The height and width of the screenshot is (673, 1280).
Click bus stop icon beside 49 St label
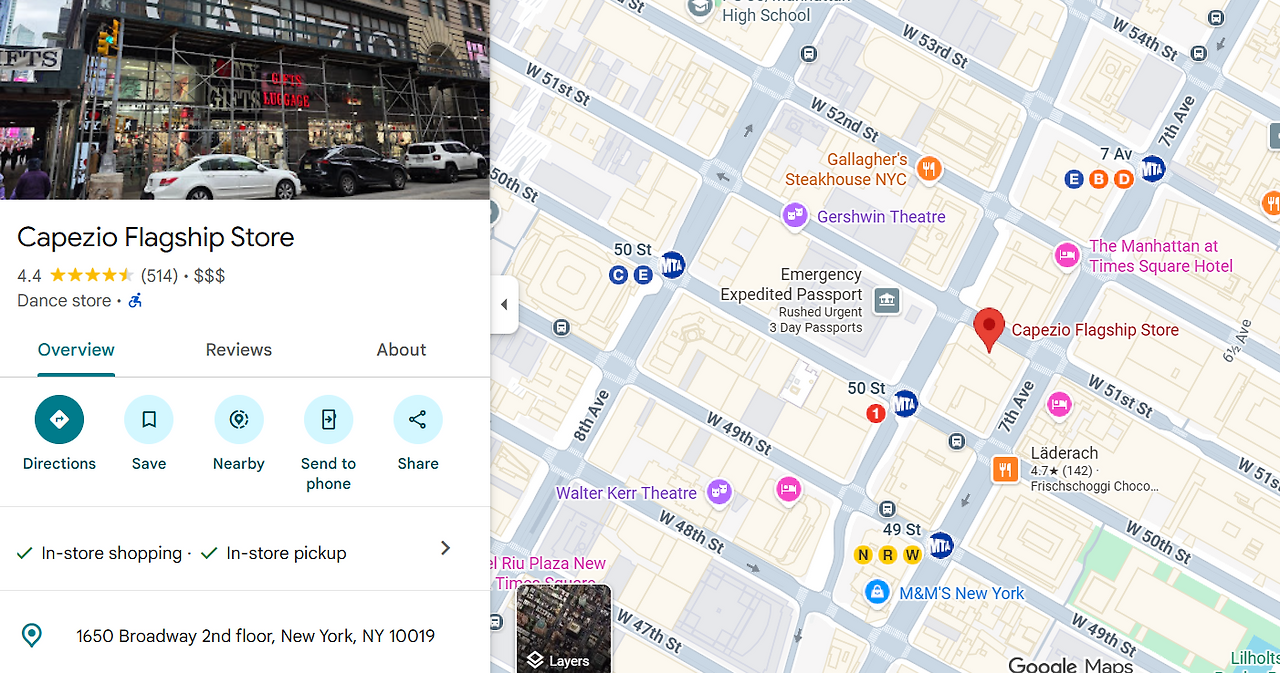click(886, 510)
